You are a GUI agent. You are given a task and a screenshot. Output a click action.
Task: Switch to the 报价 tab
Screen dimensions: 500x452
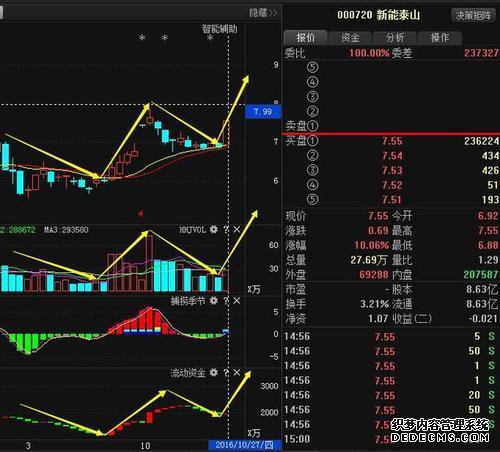pyautogui.click(x=306, y=38)
